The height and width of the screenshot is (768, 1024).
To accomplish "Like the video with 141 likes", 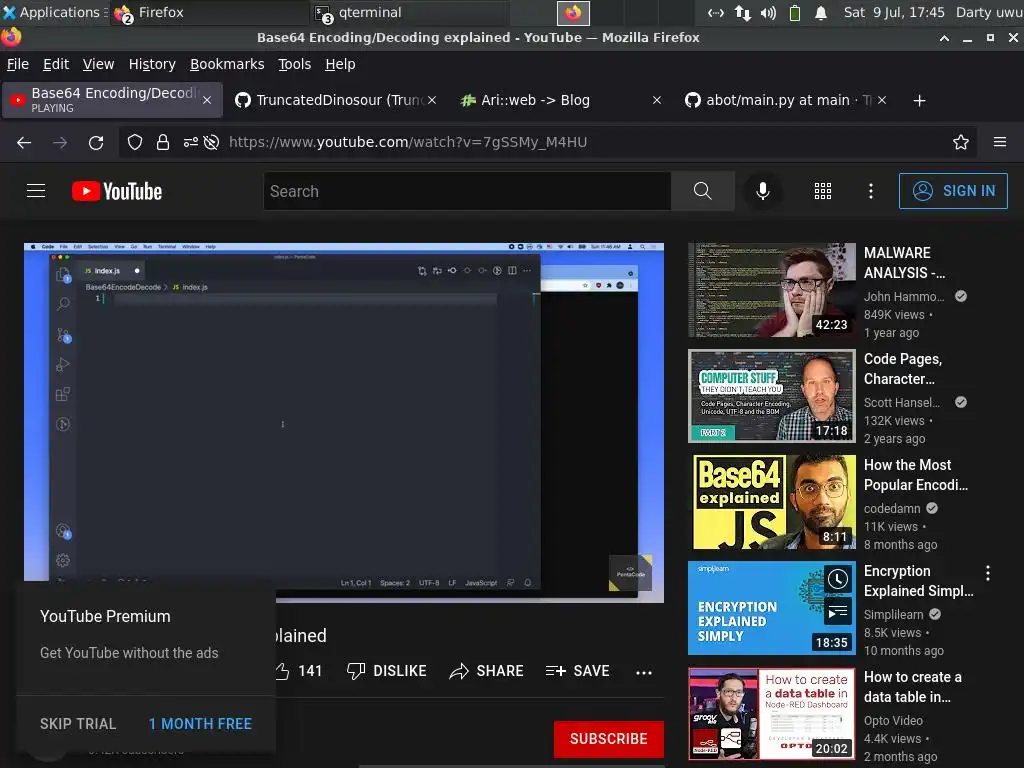I will tap(298, 671).
